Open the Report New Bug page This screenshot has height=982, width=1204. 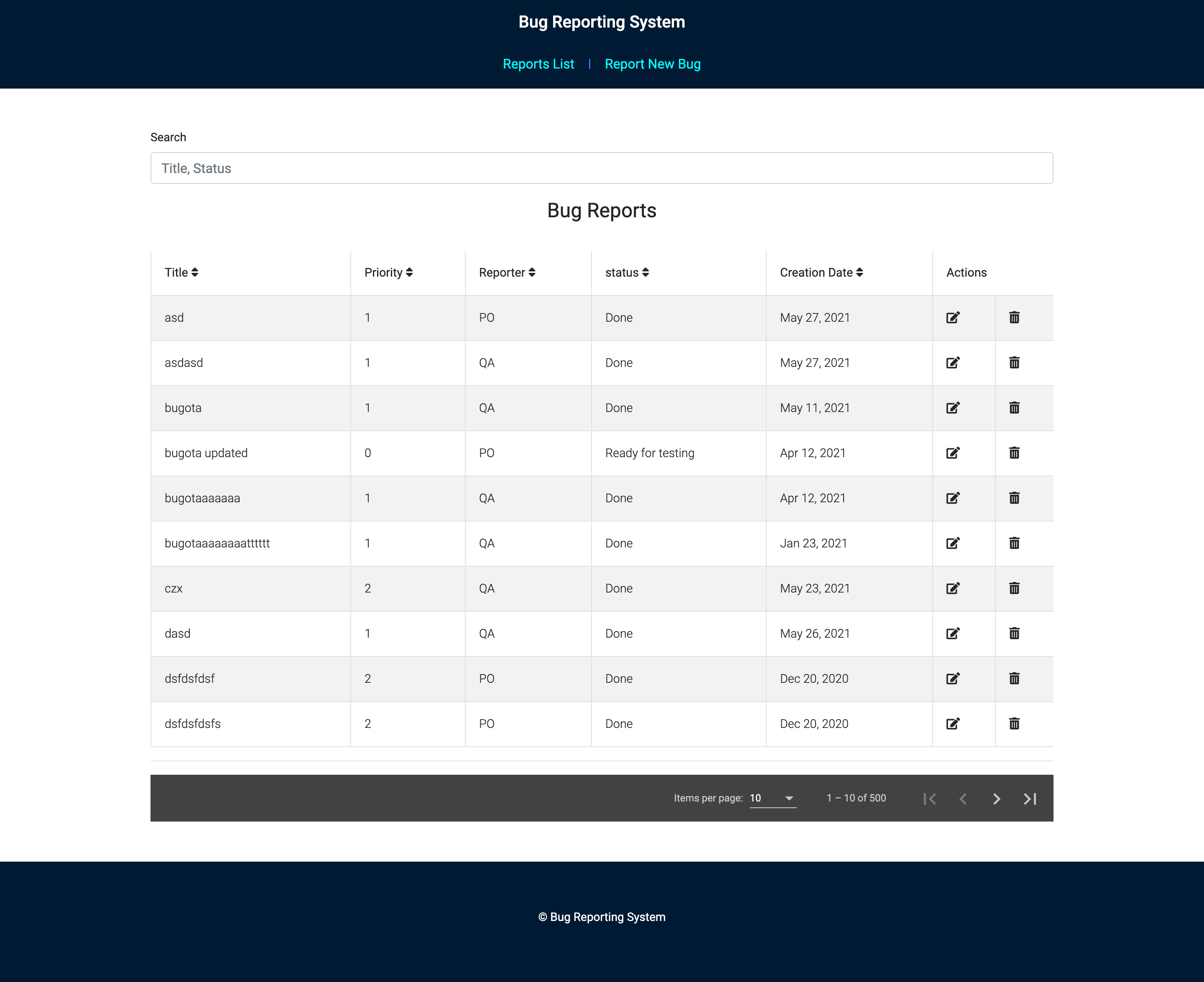click(x=652, y=64)
